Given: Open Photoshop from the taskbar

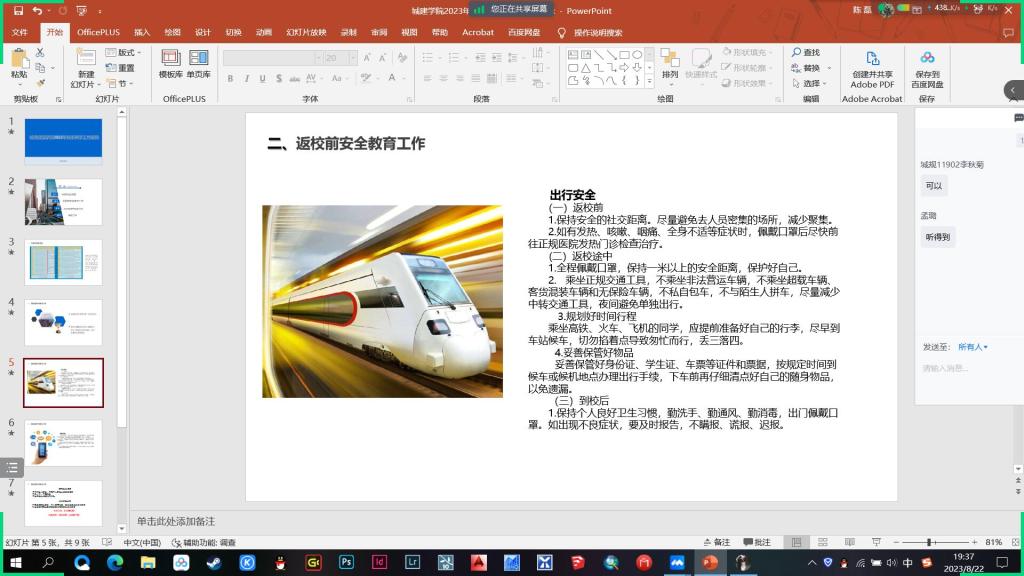Looking at the screenshot, I should pos(346,563).
